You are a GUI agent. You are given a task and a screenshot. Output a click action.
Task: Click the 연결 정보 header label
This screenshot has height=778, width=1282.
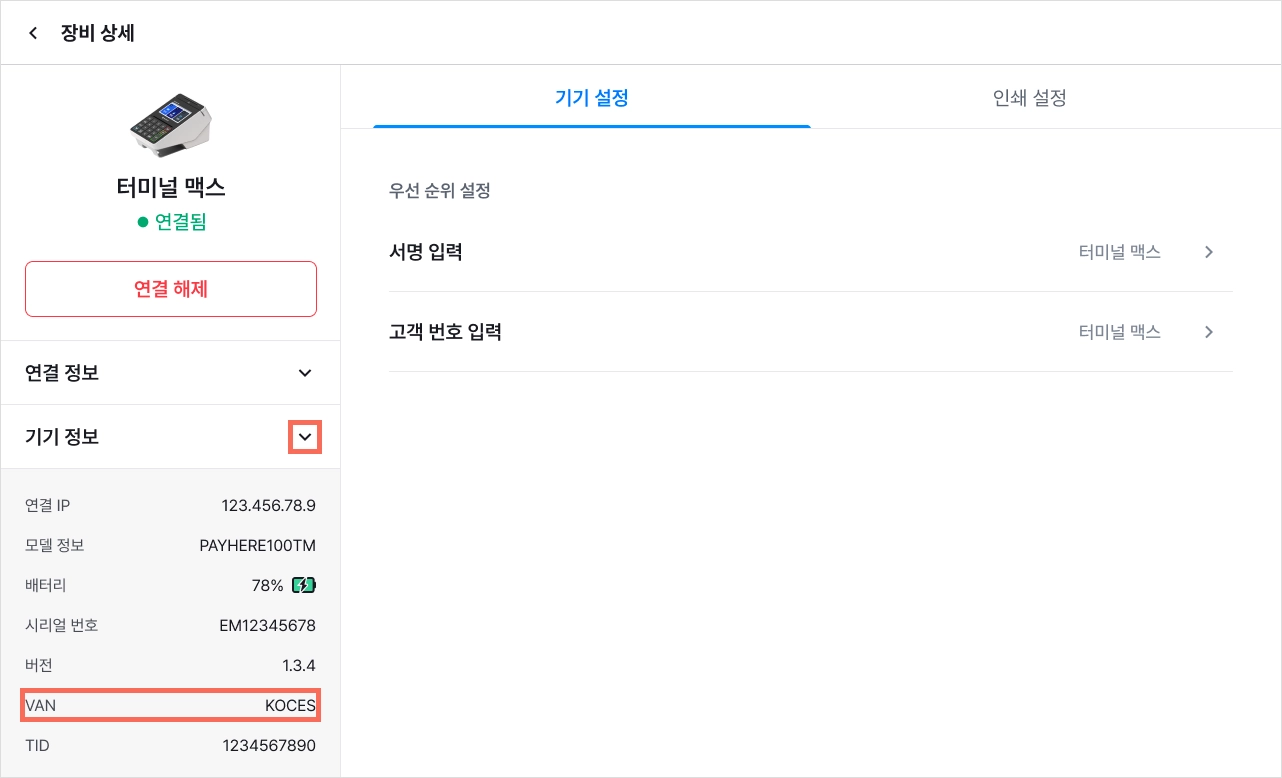tap(62, 373)
